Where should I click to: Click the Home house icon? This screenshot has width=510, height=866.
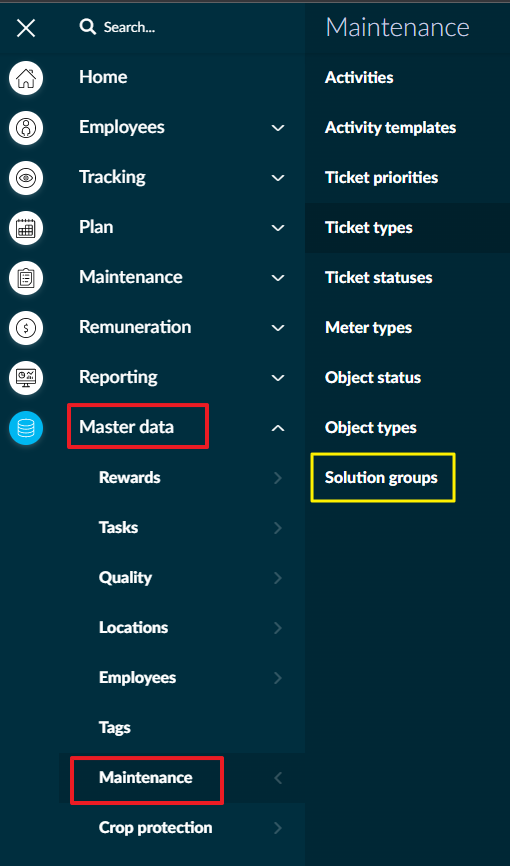(26, 78)
